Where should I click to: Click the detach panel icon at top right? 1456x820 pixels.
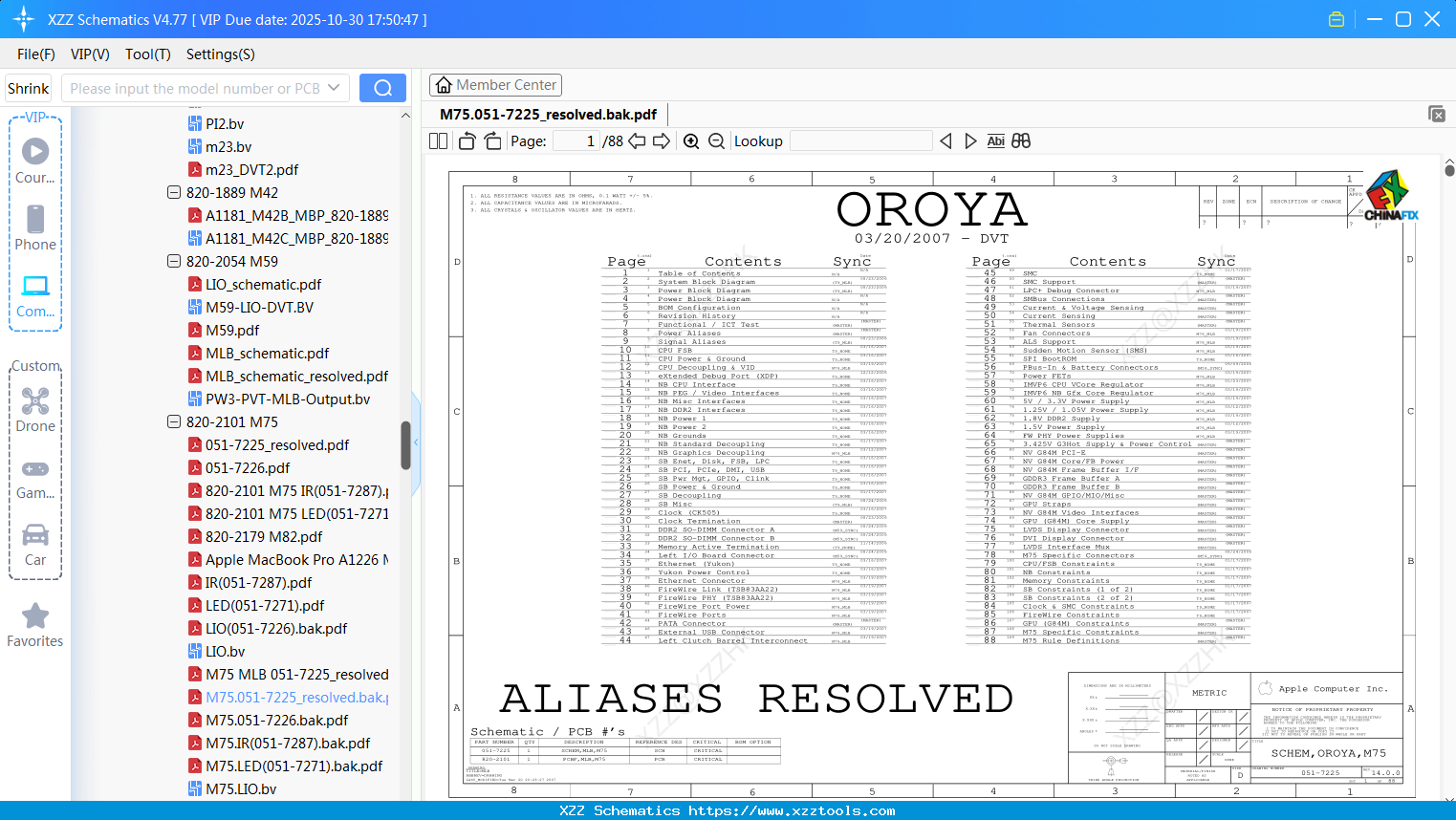pyautogui.click(x=1437, y=114)
